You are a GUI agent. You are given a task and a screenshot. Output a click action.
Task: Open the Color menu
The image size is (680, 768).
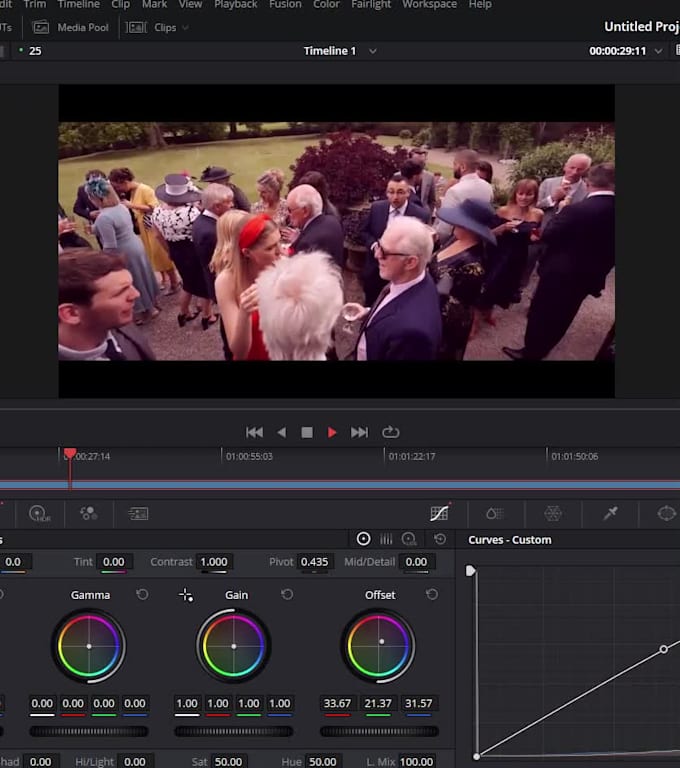(326, 4)
